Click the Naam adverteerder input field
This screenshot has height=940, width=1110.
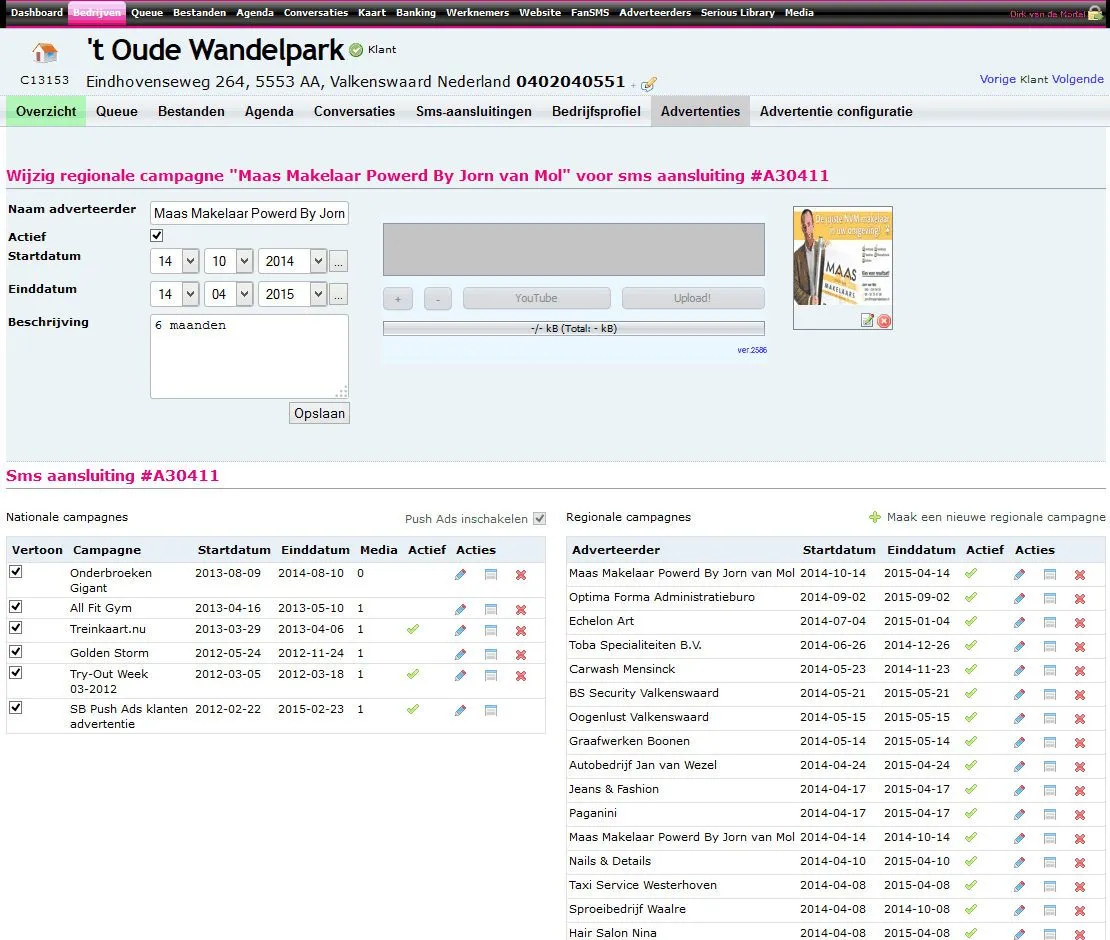point(249,213)
